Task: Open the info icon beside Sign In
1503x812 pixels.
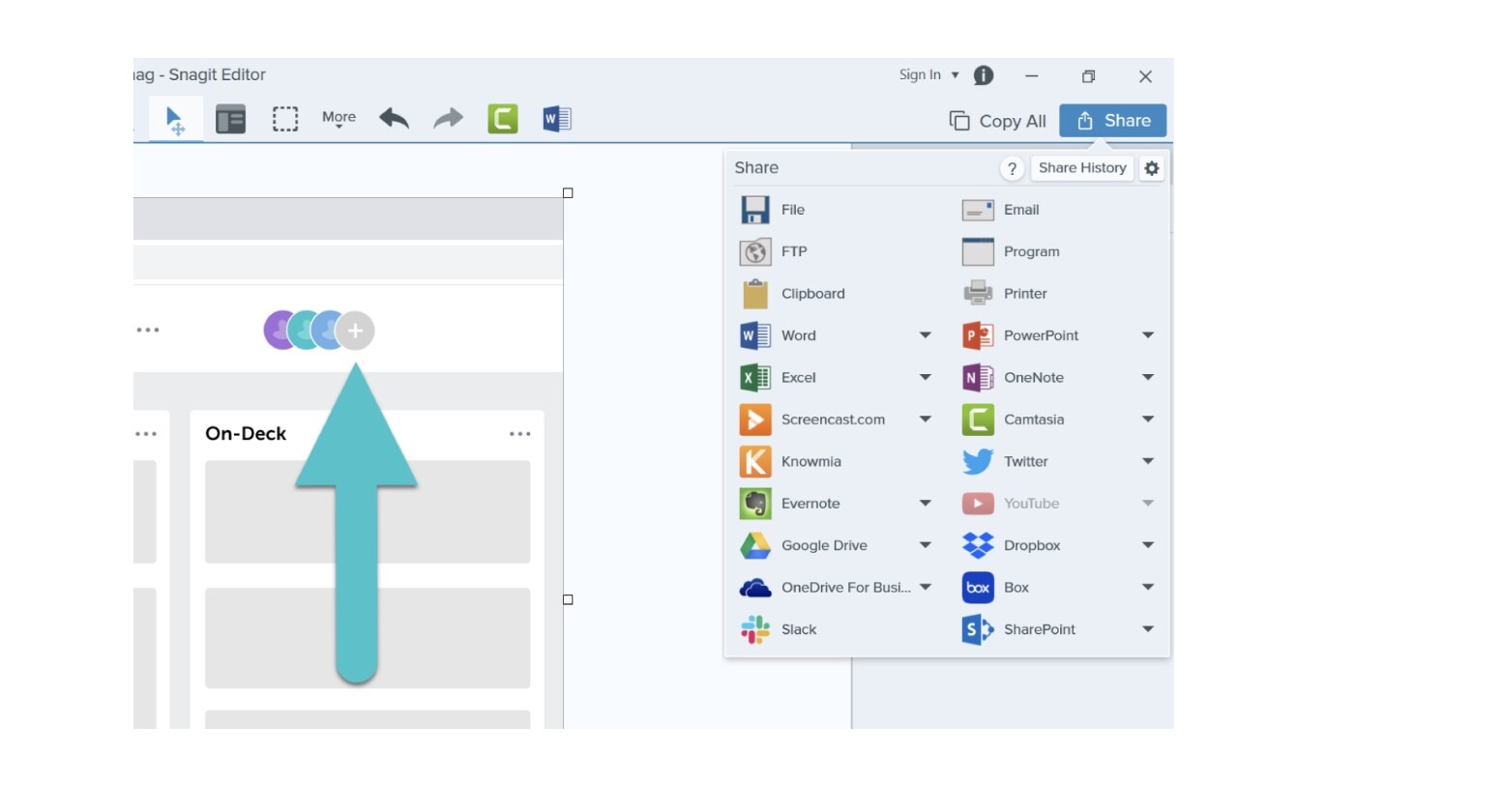Action: click(x=984, y=75)
